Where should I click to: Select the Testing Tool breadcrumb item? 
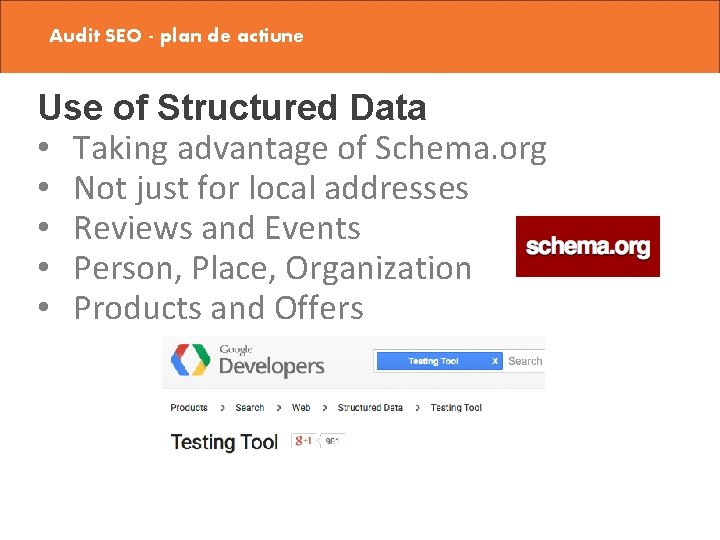click(456, 407)
